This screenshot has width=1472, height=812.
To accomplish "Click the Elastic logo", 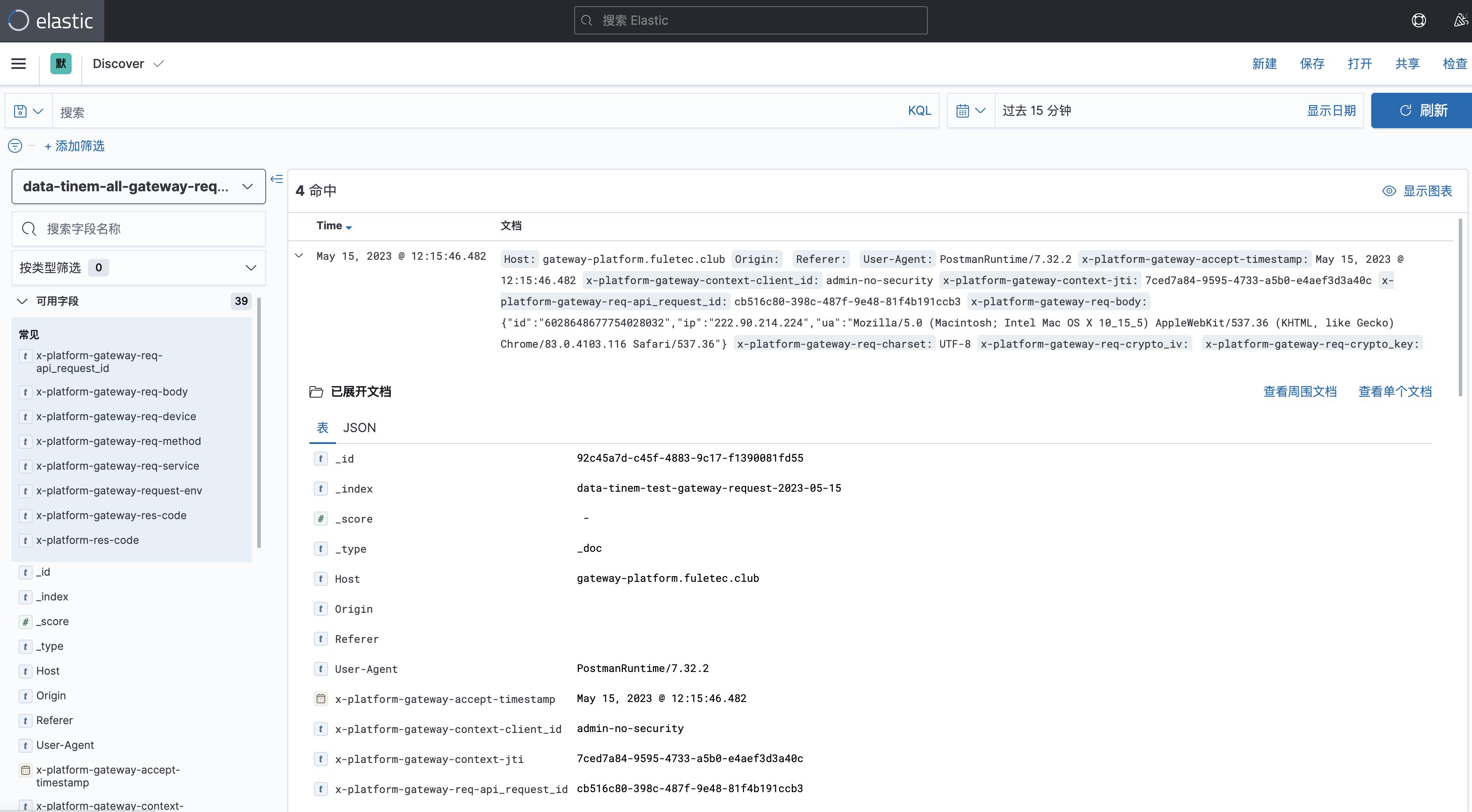I will (50, 21).
